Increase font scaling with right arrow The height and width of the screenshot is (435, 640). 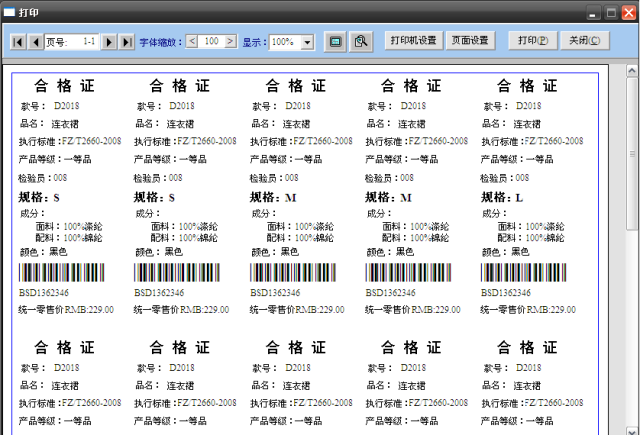point(230,42)
